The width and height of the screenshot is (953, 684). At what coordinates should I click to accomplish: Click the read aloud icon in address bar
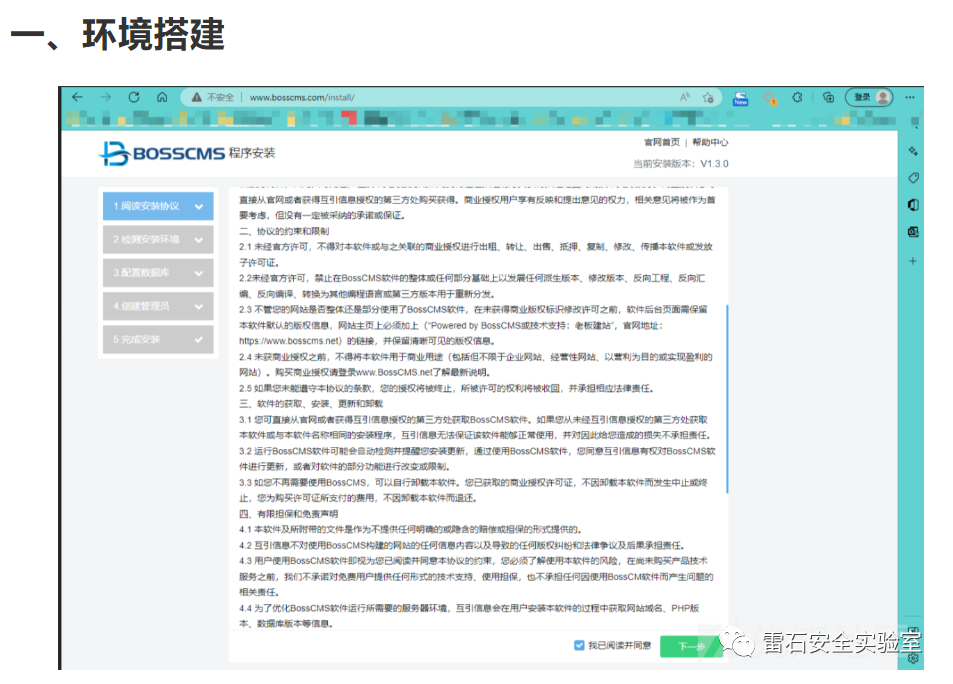[x=685, y=97]
